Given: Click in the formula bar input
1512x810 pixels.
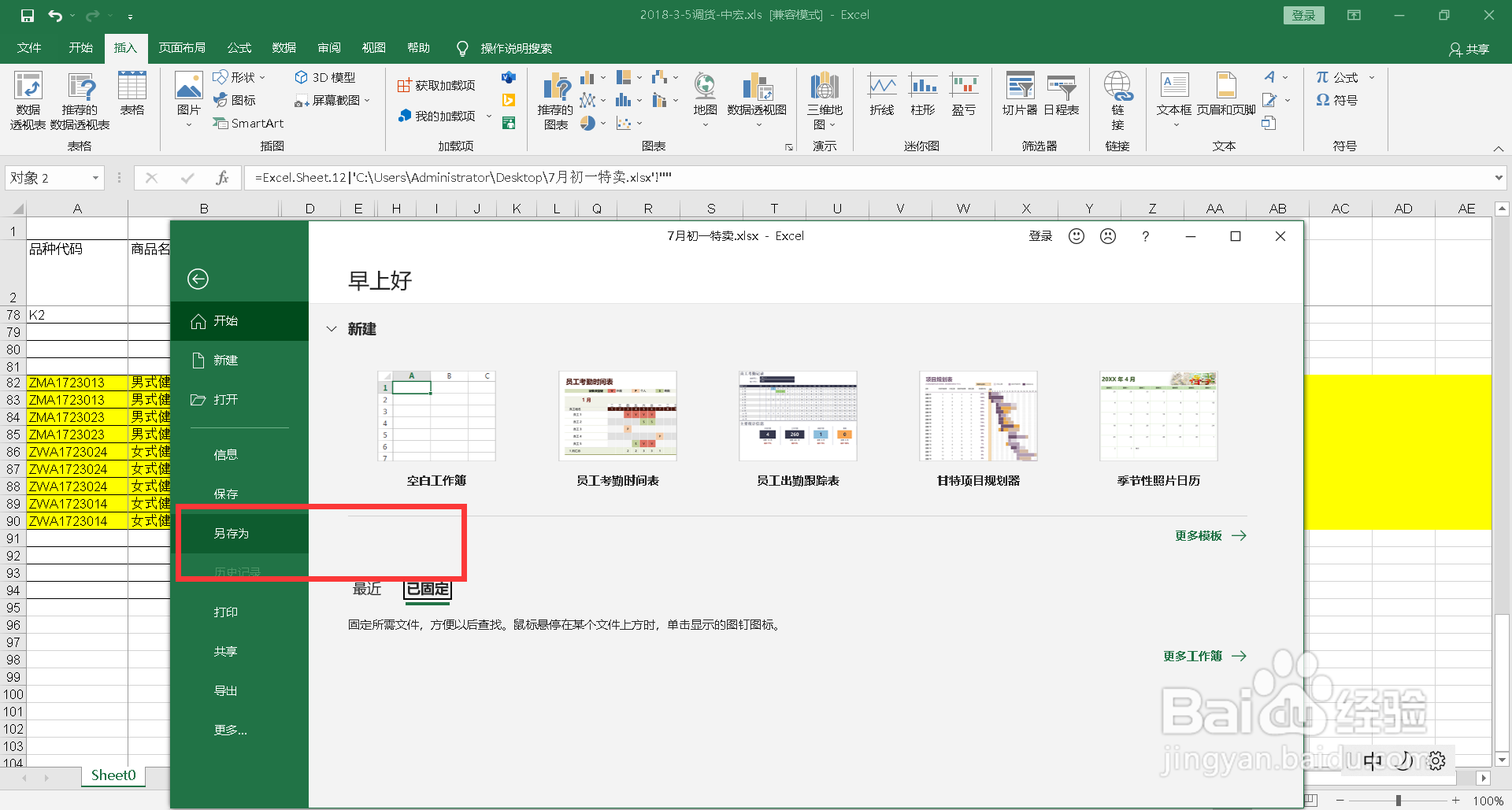Looking at the screenshot, I should (x=866, y=178).
